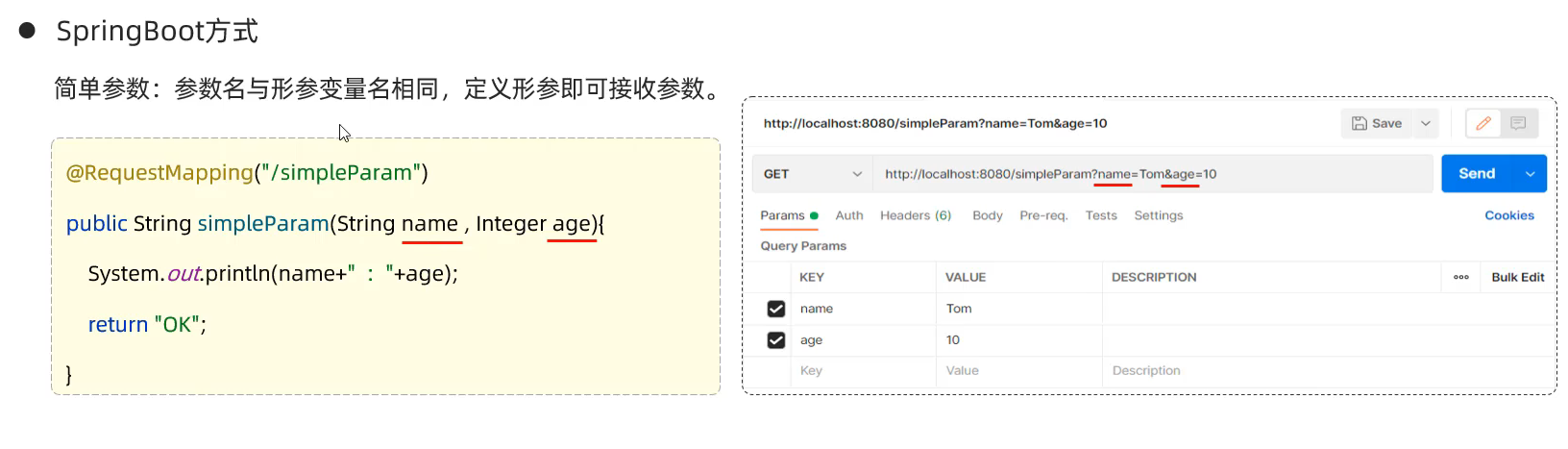
Task: Switch to the Settings tab
Action: pyautogui.click(x=1158, y=215)
